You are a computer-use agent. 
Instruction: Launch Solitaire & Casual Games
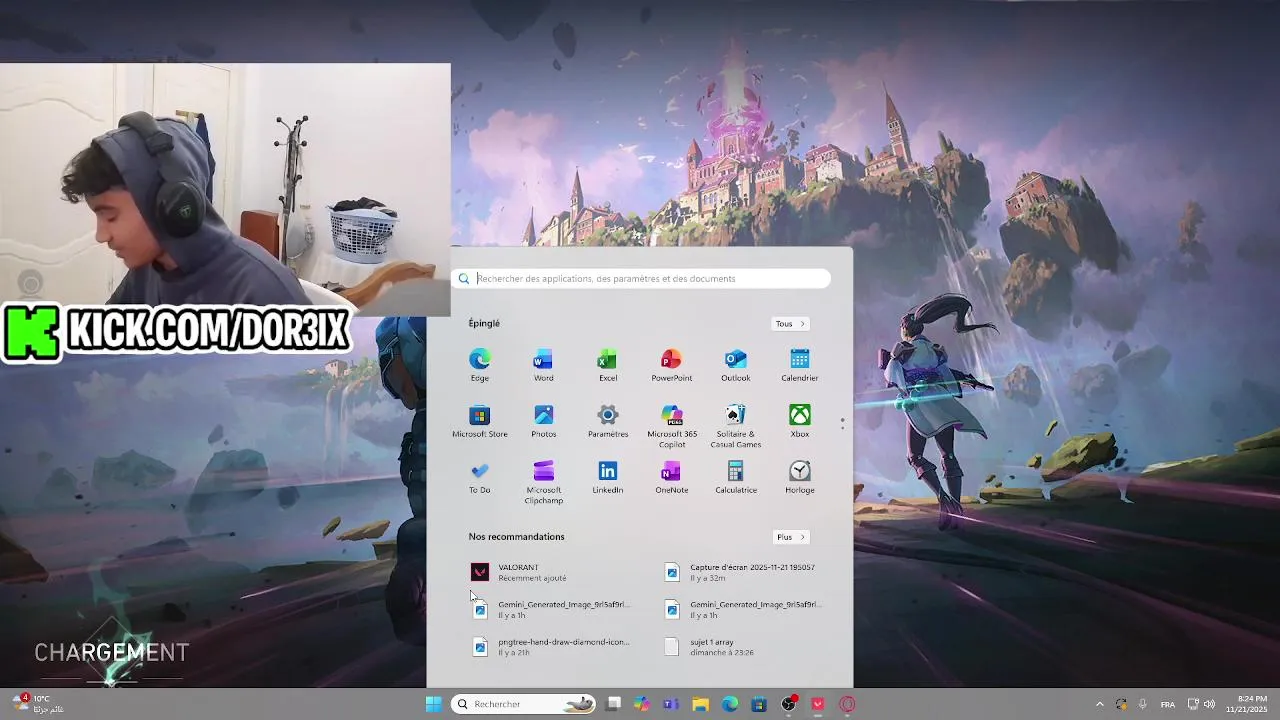pyautogui.click(x=736, y=426)
